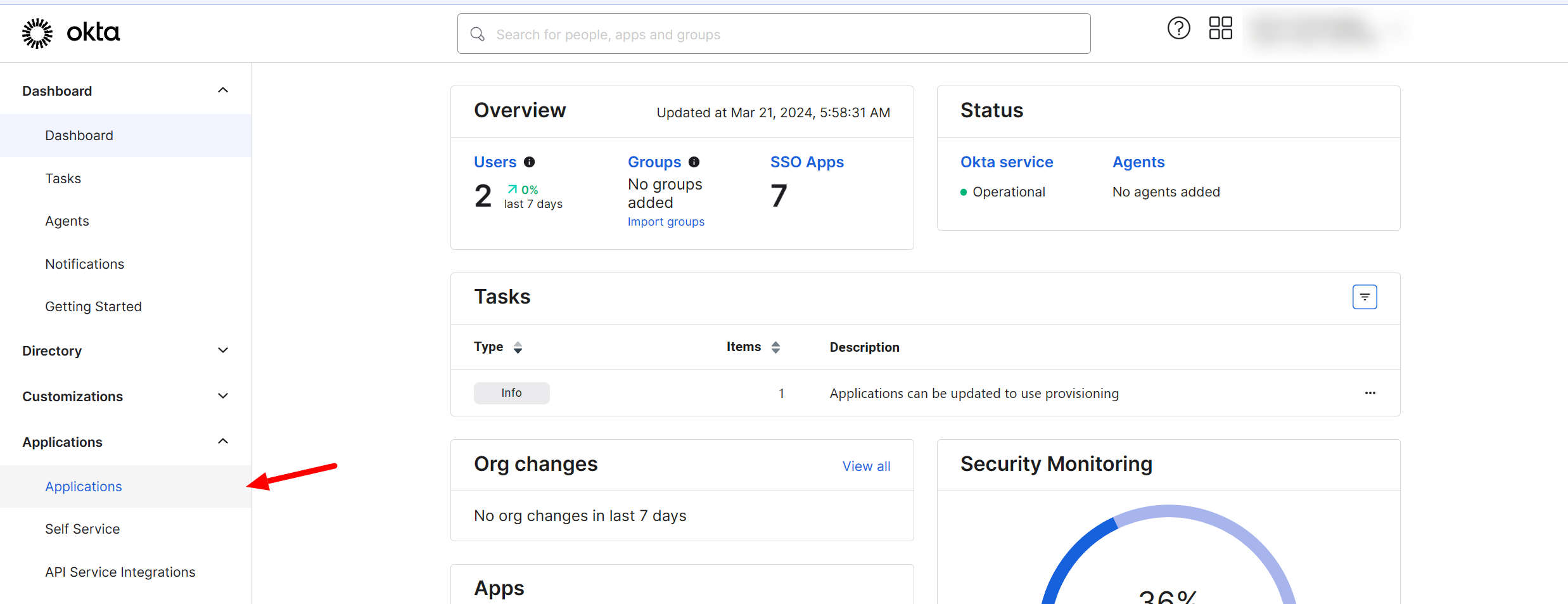Expand the Customizations sidebar section
The height and width of the screenshot is (604, 1568).
click(223, 396)
